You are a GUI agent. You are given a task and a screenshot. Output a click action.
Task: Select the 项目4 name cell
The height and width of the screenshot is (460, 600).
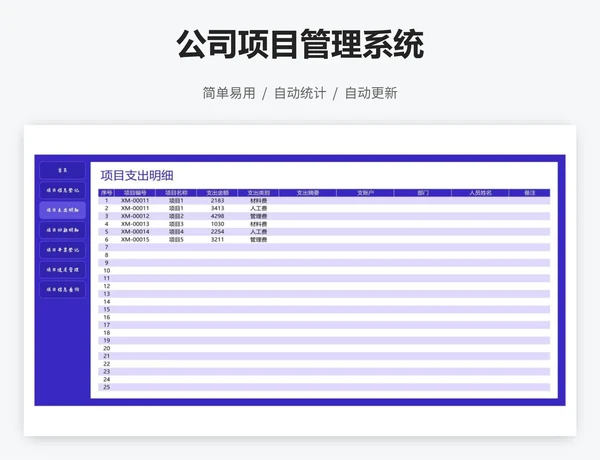(176, 232)
